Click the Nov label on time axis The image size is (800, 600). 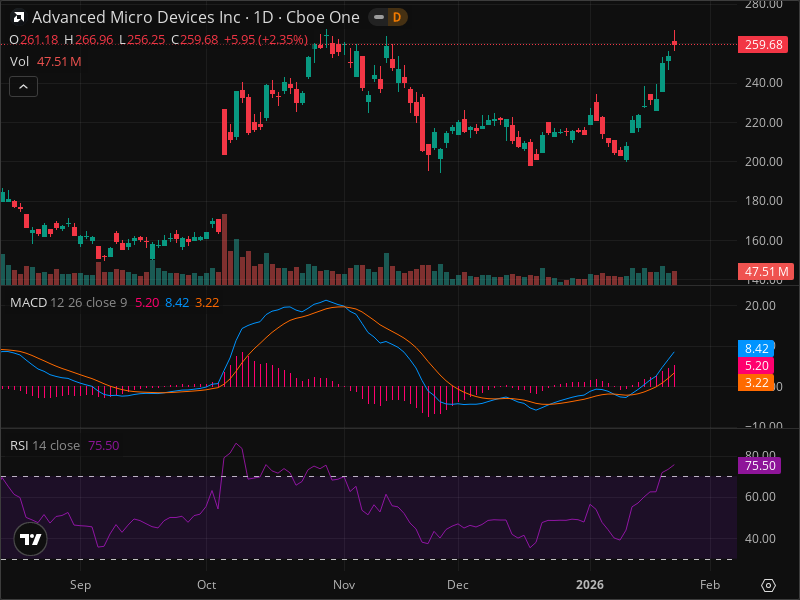pos(344,585)
